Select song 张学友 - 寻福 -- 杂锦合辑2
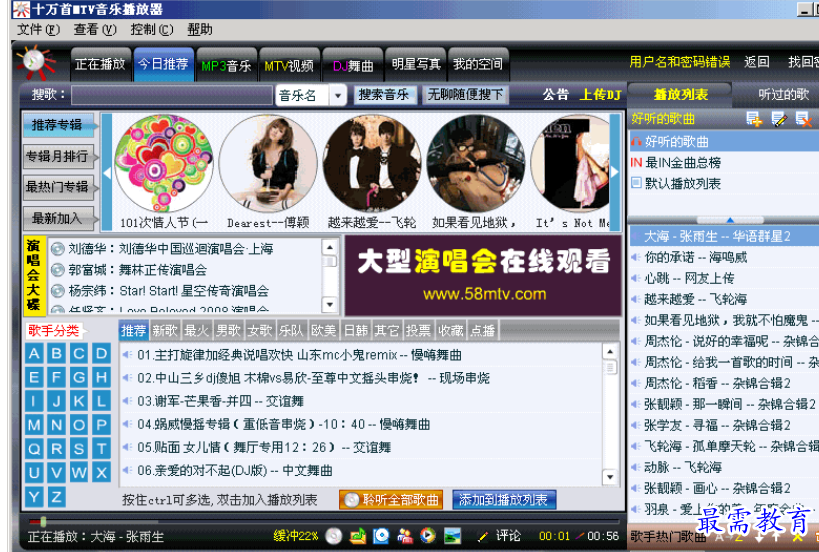This screenshot has width=819, height=552. [x=723, y=425]
